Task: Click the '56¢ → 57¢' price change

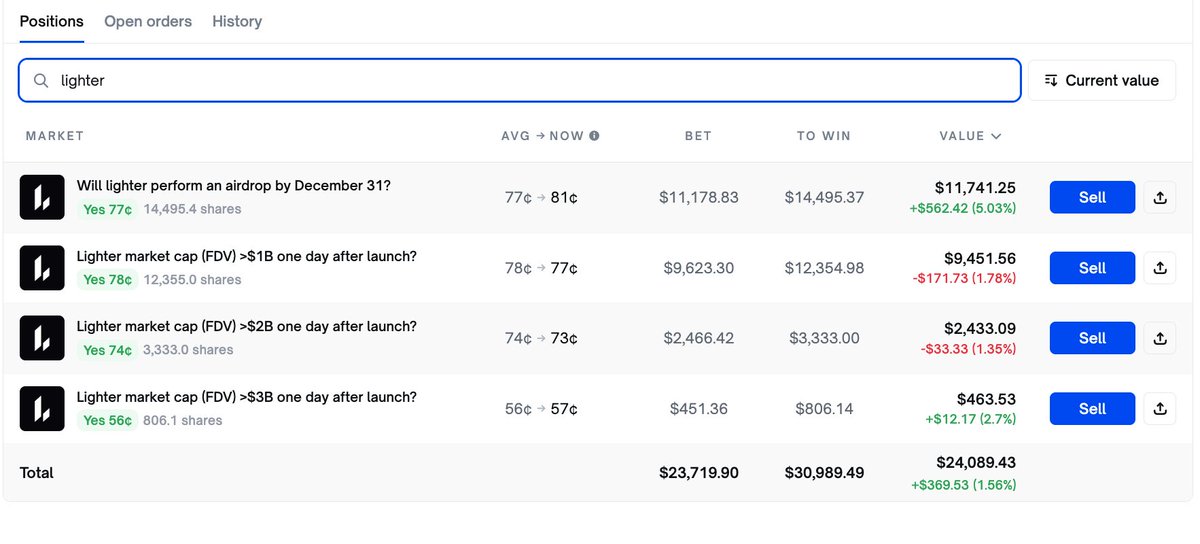Action: [541, 409]
